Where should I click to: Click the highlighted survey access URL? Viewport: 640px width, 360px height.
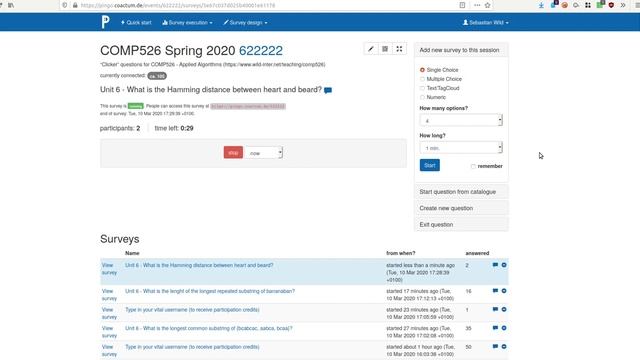point(248,106)
